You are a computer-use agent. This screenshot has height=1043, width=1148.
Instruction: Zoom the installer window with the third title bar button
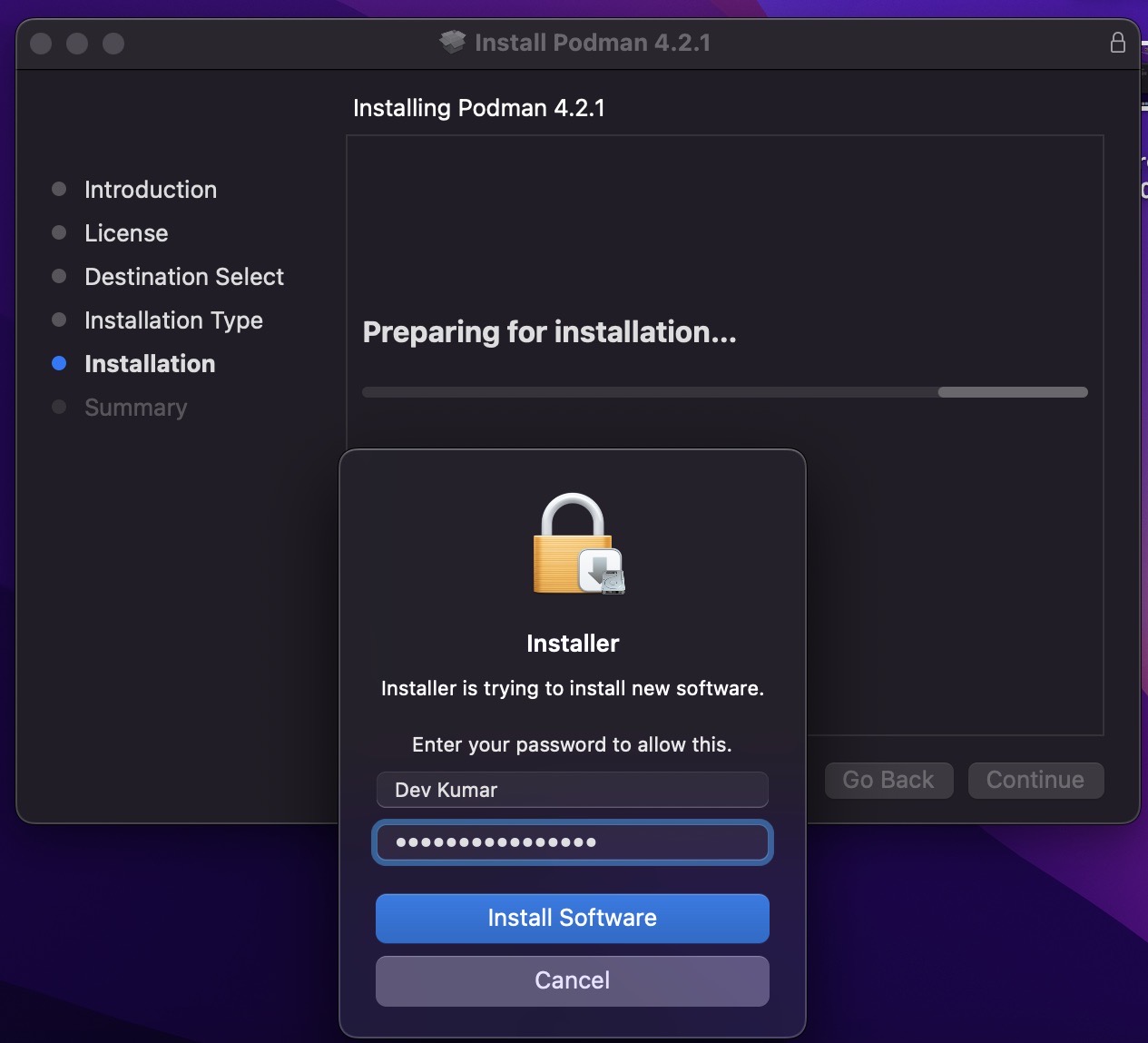(113, 44)
